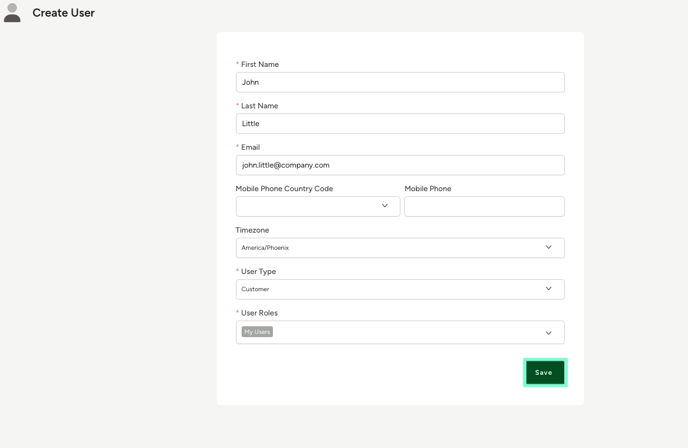
Task: Click the Create User page heading
Action: coord(64,13)
